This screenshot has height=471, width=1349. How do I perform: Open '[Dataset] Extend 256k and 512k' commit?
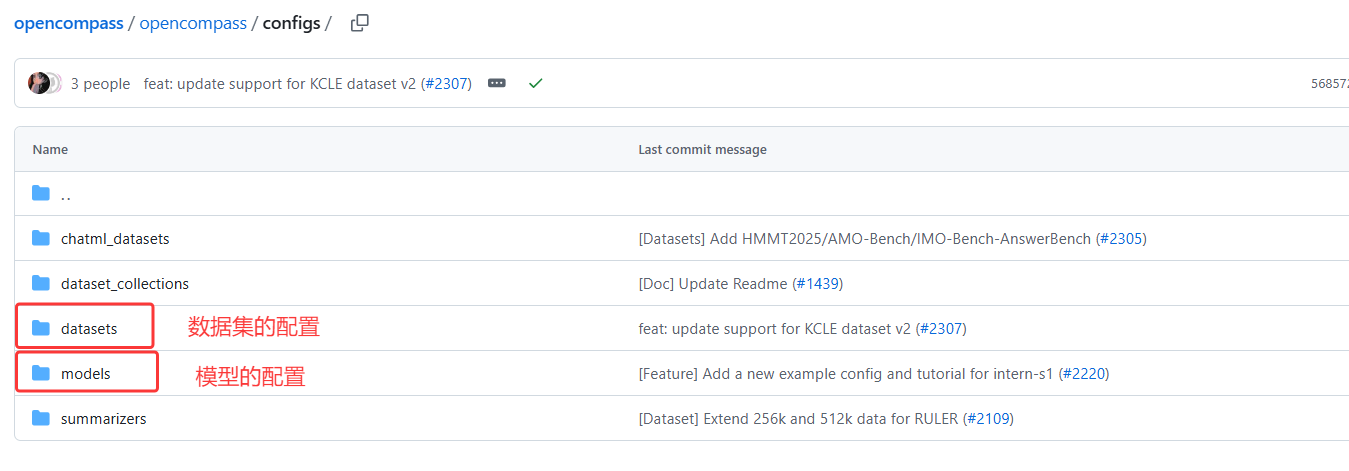pyautogui.click(x=798, y=419)
